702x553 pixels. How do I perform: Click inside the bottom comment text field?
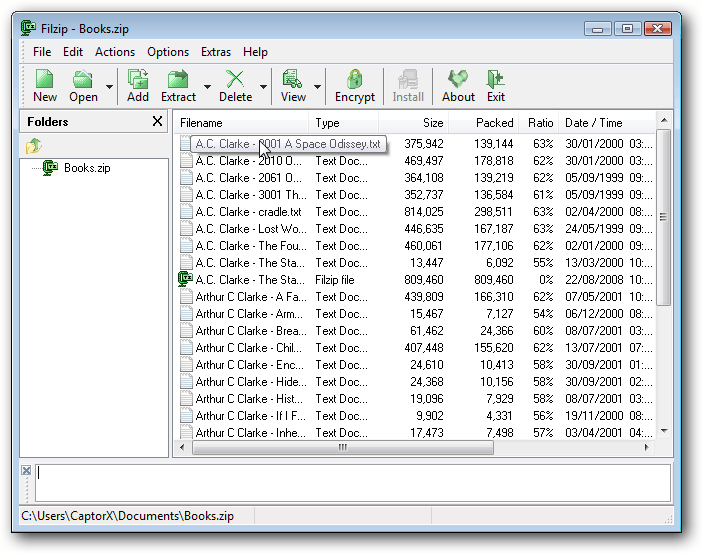coord(353,483)
